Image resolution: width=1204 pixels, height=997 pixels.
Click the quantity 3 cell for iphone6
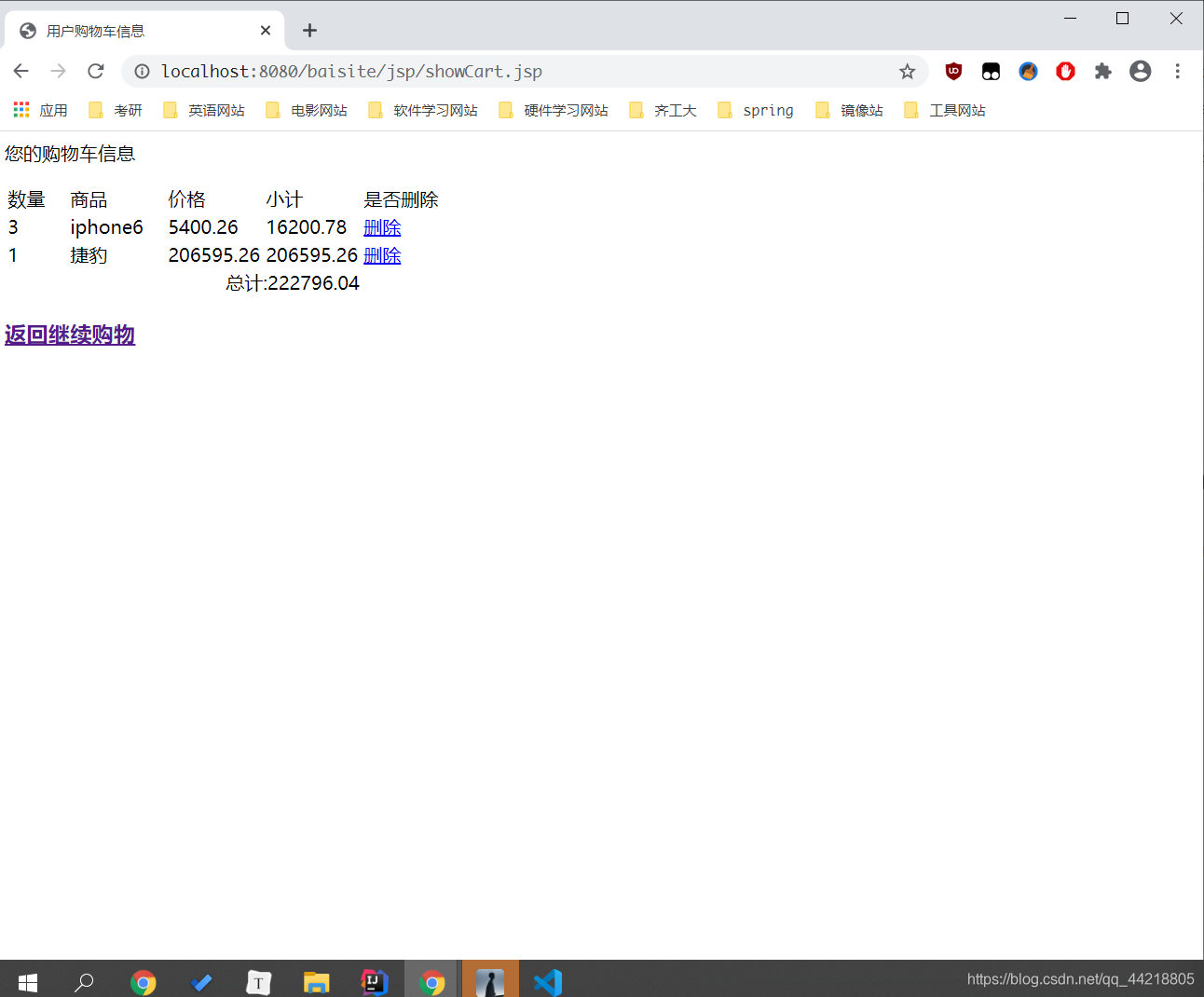(13, 227)
